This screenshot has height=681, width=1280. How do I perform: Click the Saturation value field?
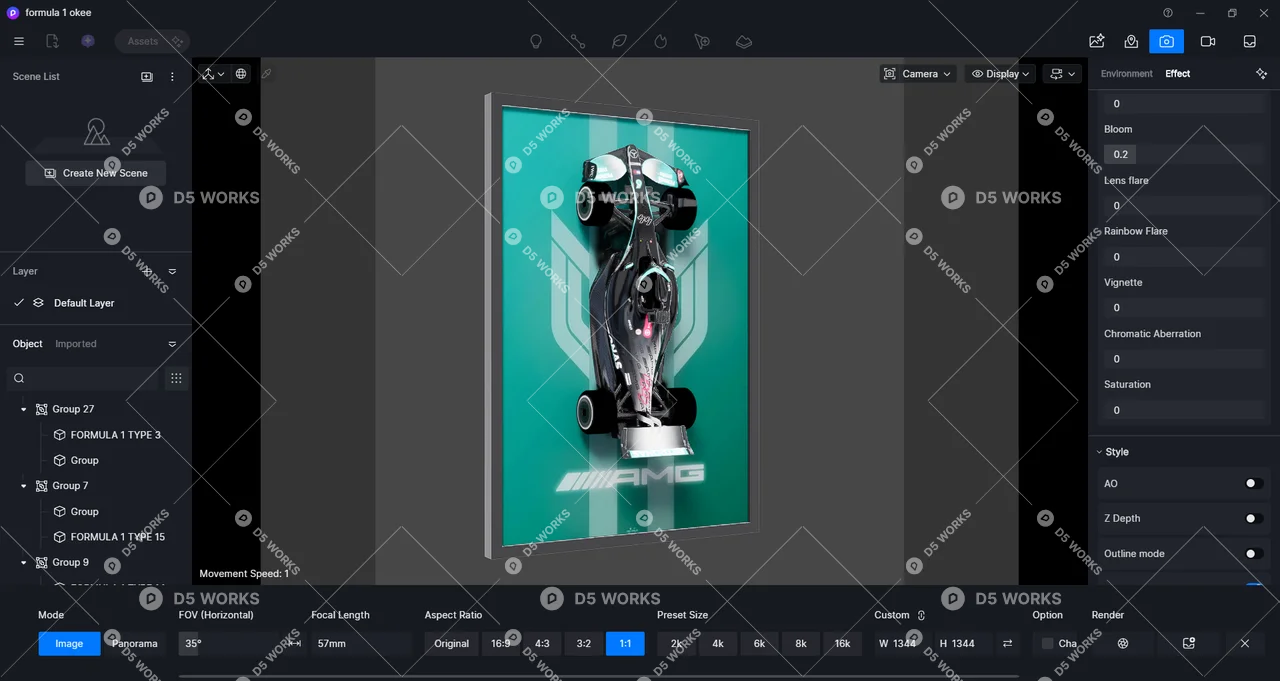click(x=1183, y=410)
